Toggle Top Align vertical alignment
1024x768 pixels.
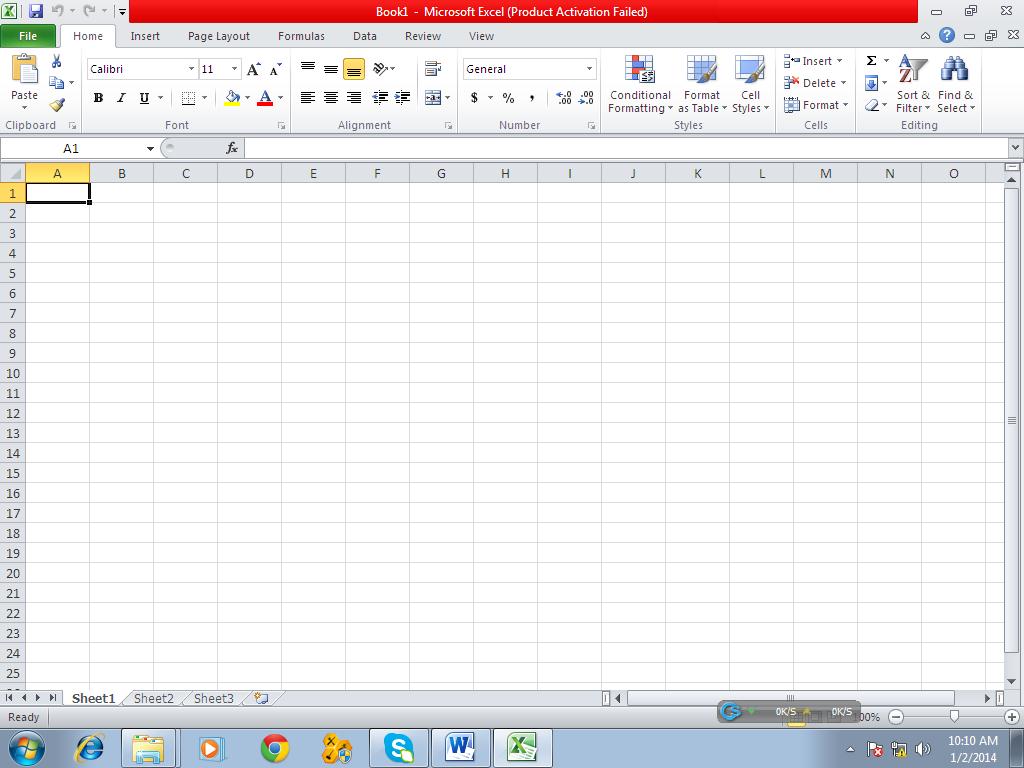pos(308,69)
